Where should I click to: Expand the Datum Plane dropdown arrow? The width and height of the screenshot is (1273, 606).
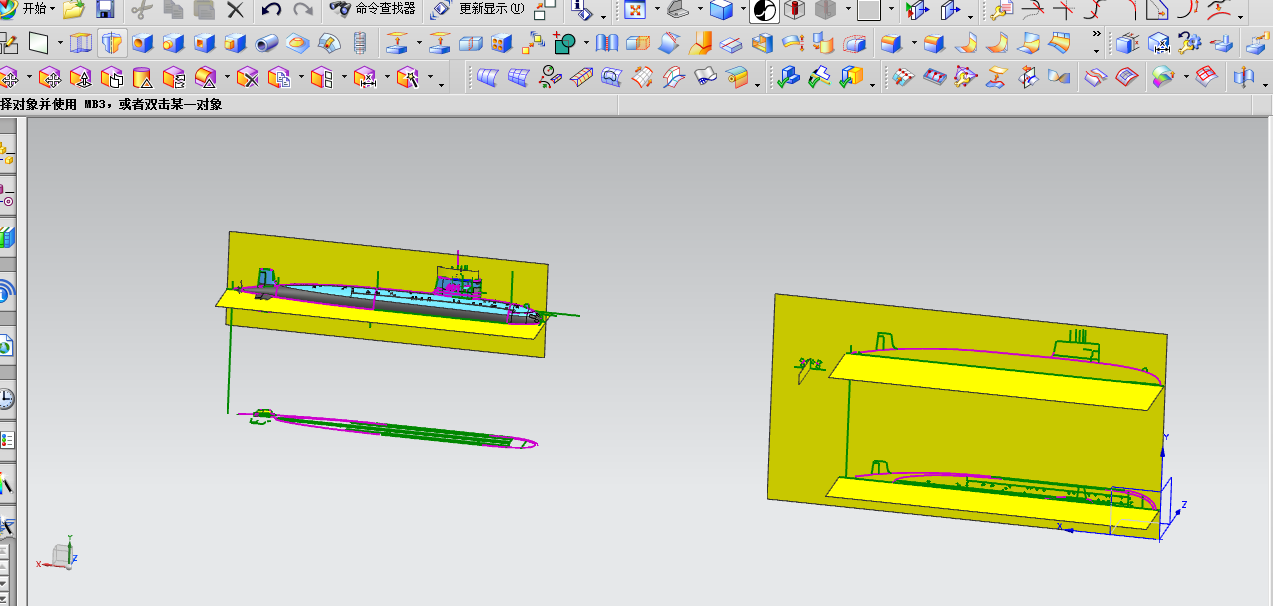click(x=60, y=44)
